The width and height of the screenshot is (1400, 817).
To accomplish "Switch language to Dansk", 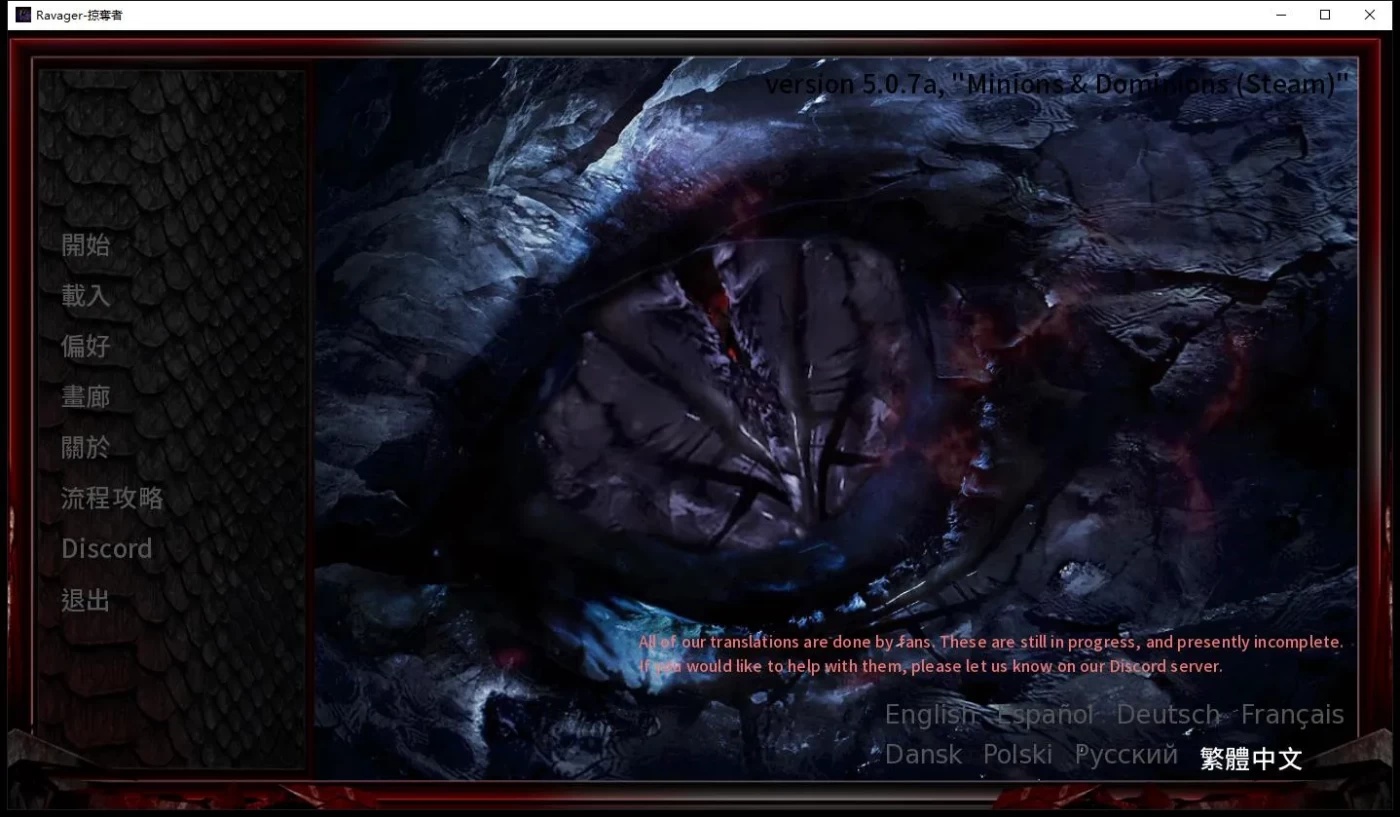I will (x=922, y=754).
